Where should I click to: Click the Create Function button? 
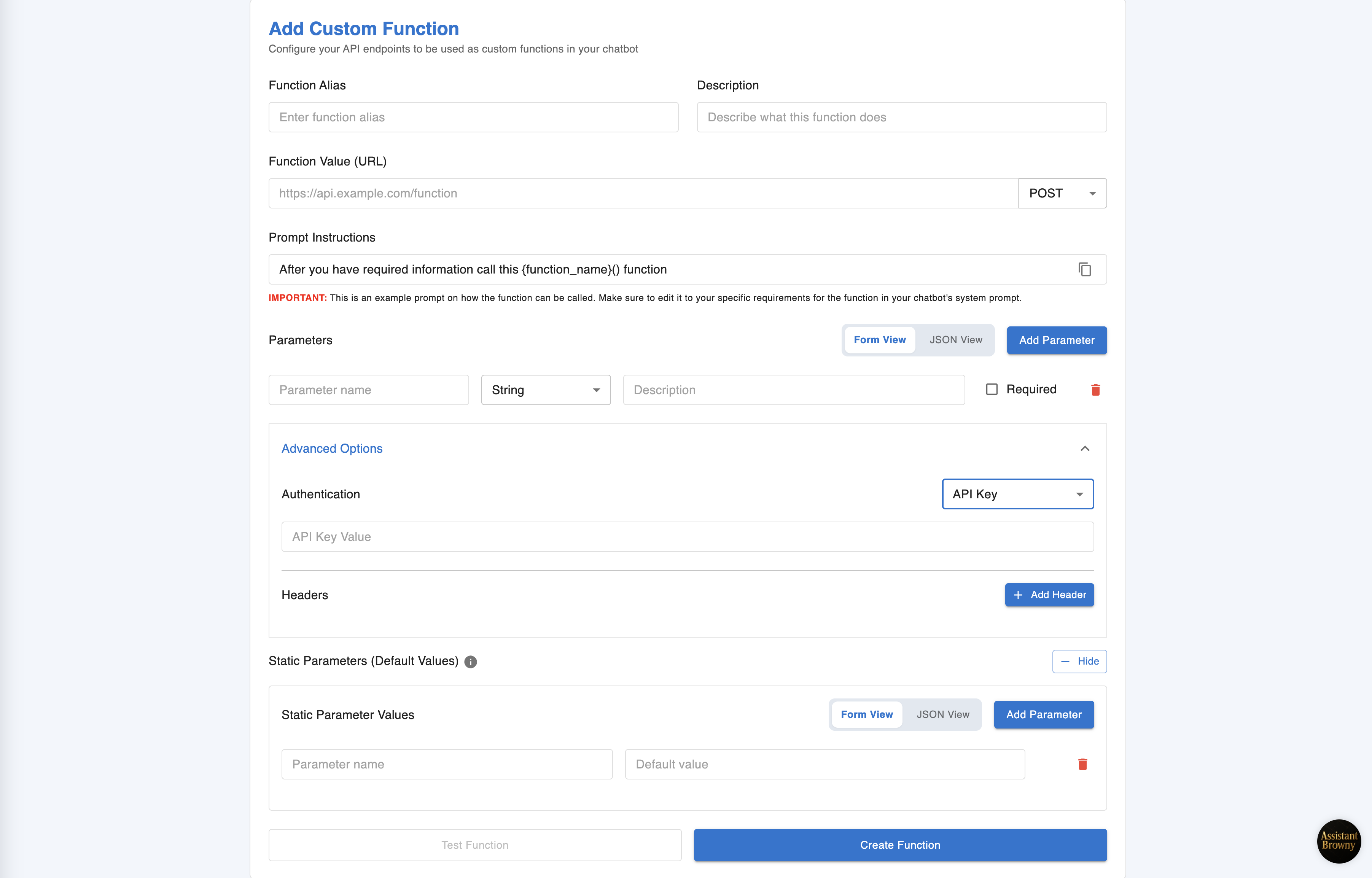click(x=900, y=845)
